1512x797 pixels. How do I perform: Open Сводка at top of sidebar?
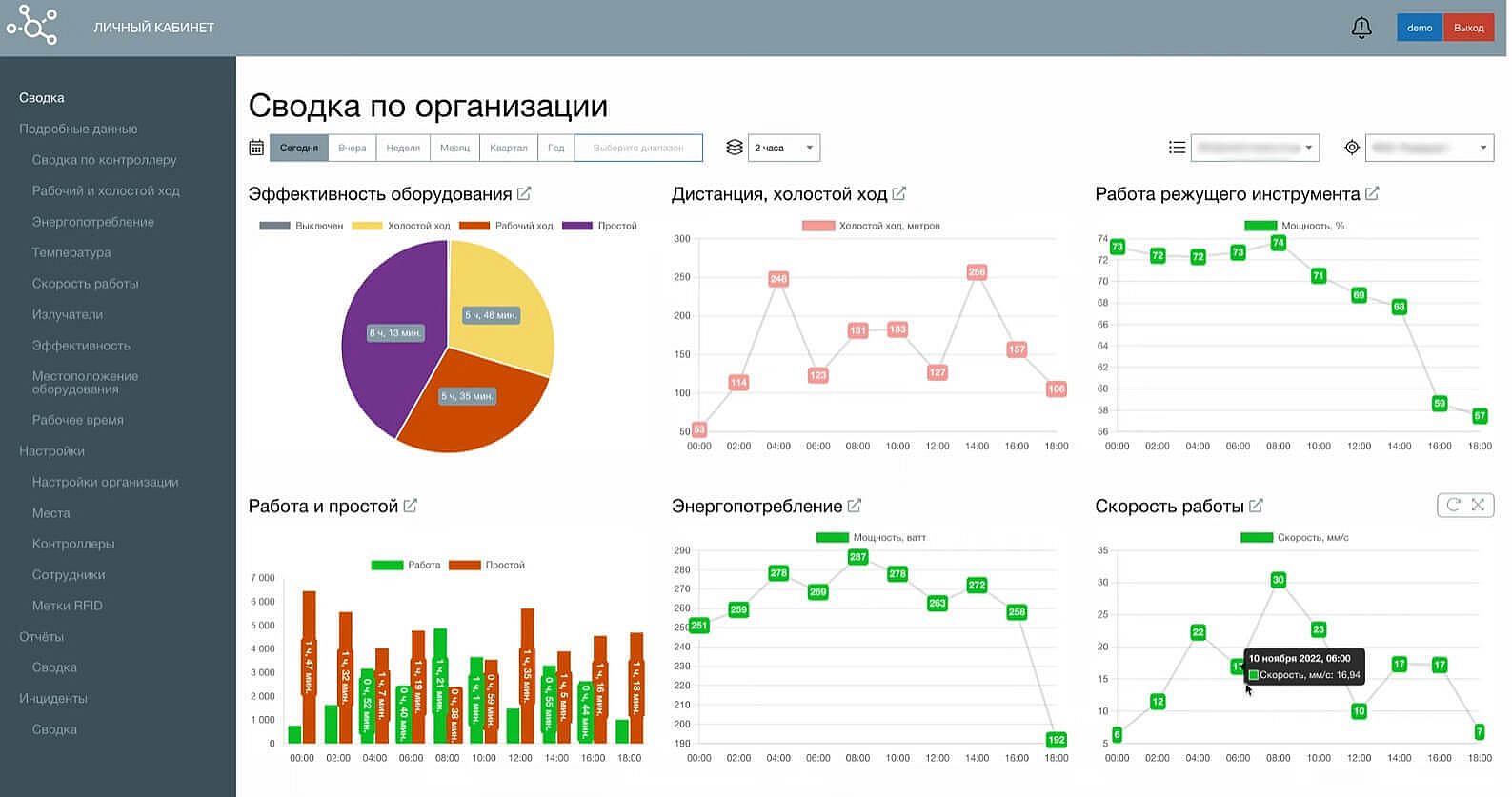point(42,97)
